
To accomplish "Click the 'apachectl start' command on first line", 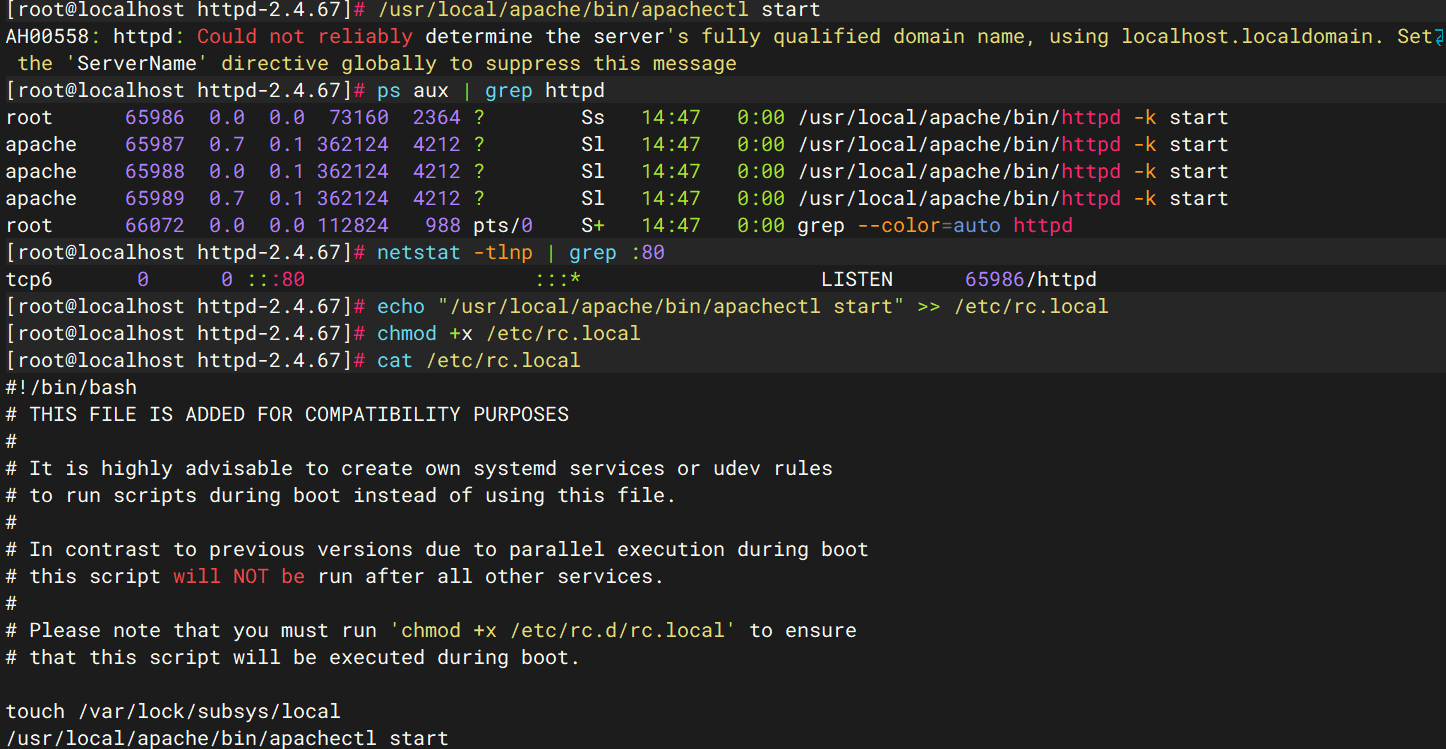I will [x=598, y=10].
